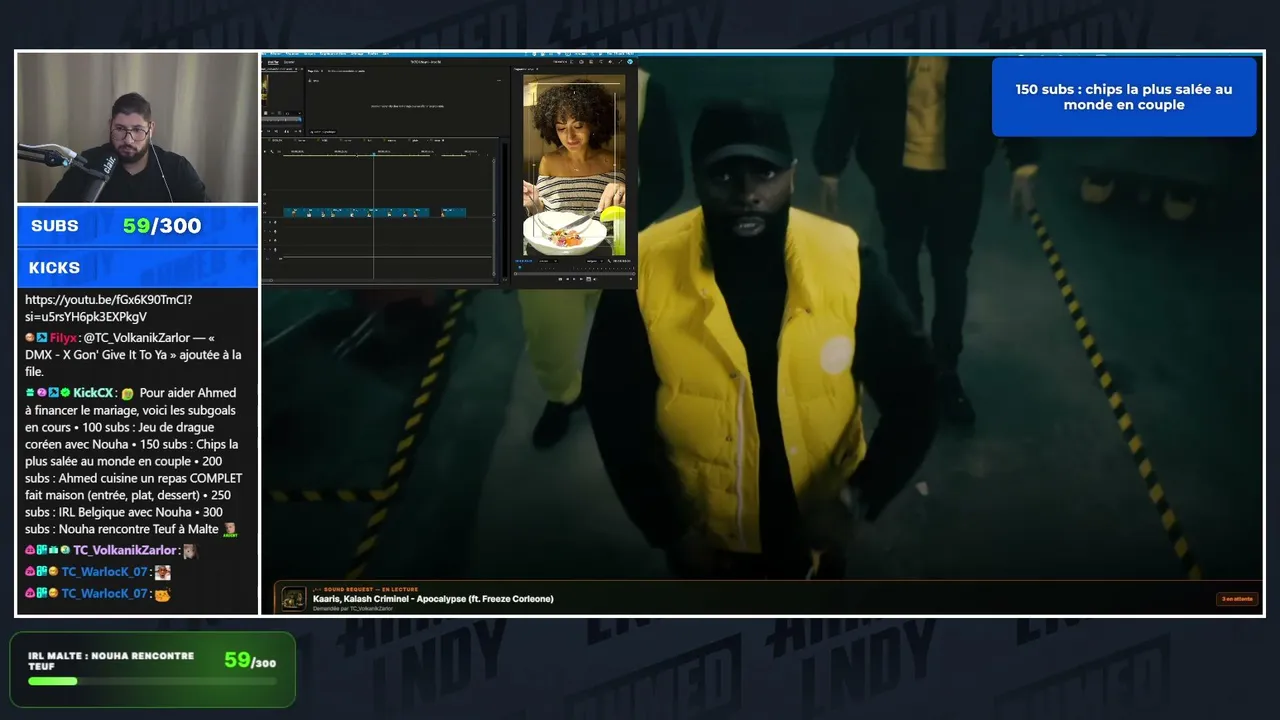Click the blue timecode under the program monitor
The height and width of the screenshot is (720, 1280).
click(x=525, y=261)
